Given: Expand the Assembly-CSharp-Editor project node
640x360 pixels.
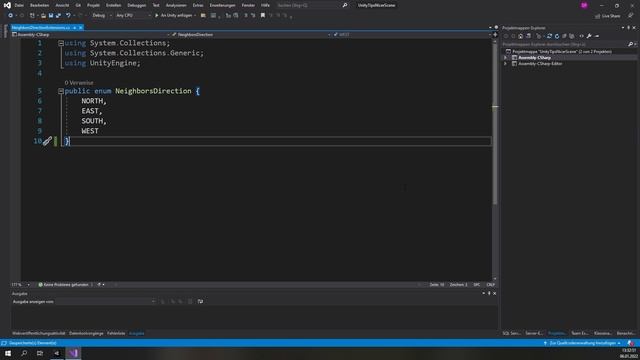Looking at the screenshot, I should click(x=506, y=64).
